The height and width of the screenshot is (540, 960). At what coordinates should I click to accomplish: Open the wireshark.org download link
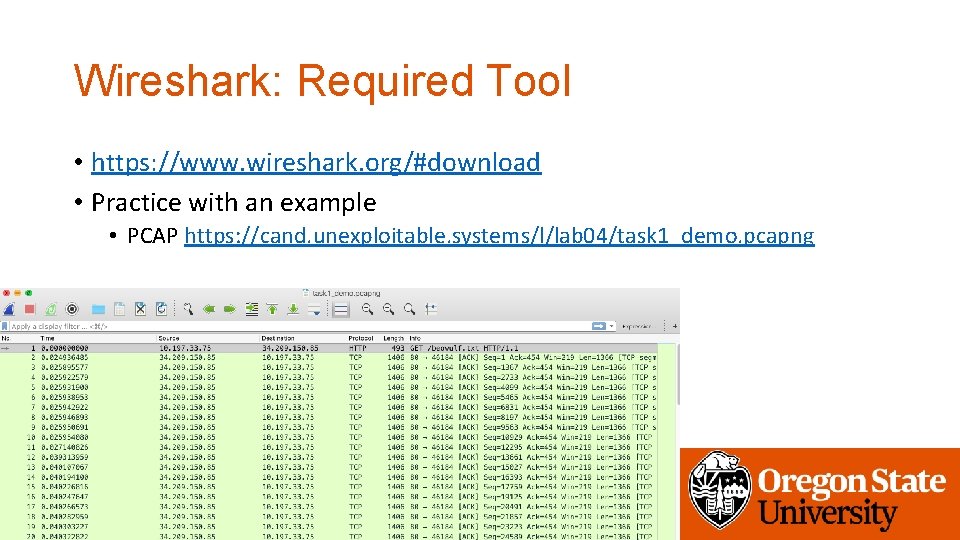pos(316,163)
